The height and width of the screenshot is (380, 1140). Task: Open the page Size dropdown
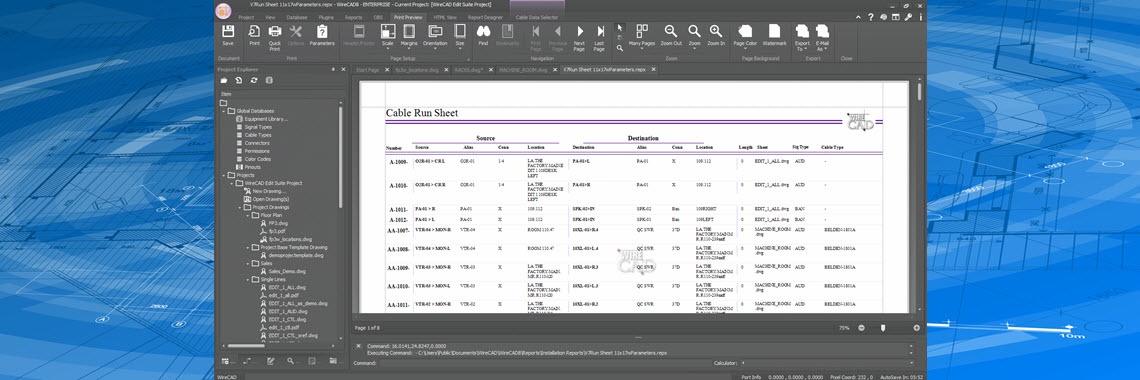click(459, 36)
